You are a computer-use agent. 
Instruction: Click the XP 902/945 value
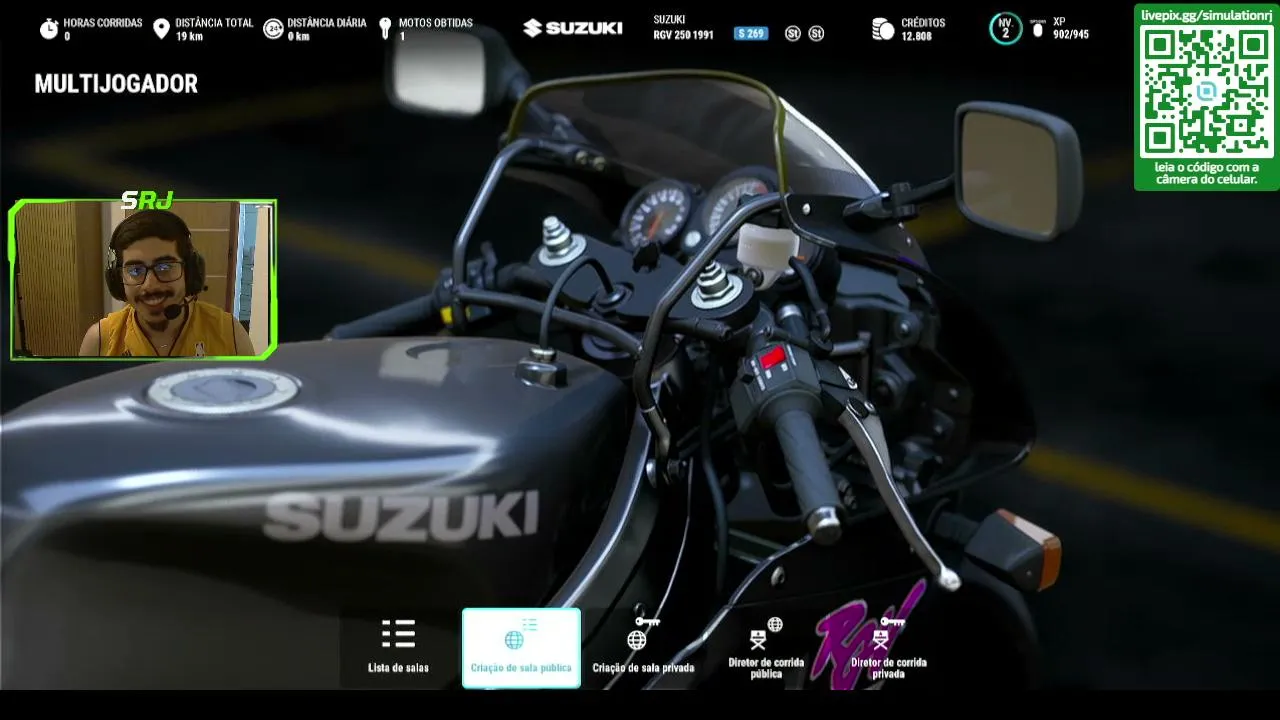coord(1071,35)
